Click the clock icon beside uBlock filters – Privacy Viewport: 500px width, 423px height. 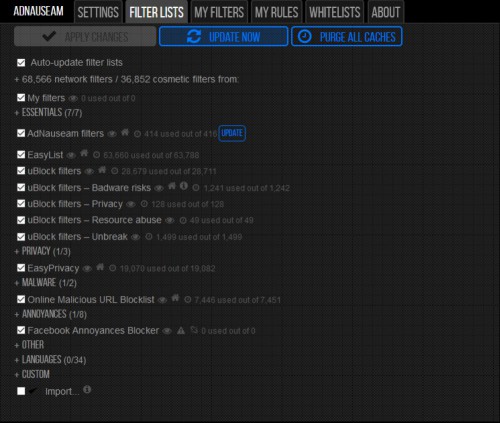pos(144,204)
